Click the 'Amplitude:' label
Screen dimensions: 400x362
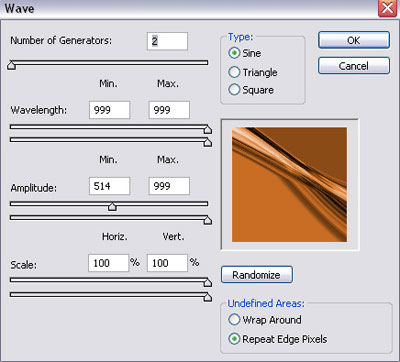click(34, 188)
